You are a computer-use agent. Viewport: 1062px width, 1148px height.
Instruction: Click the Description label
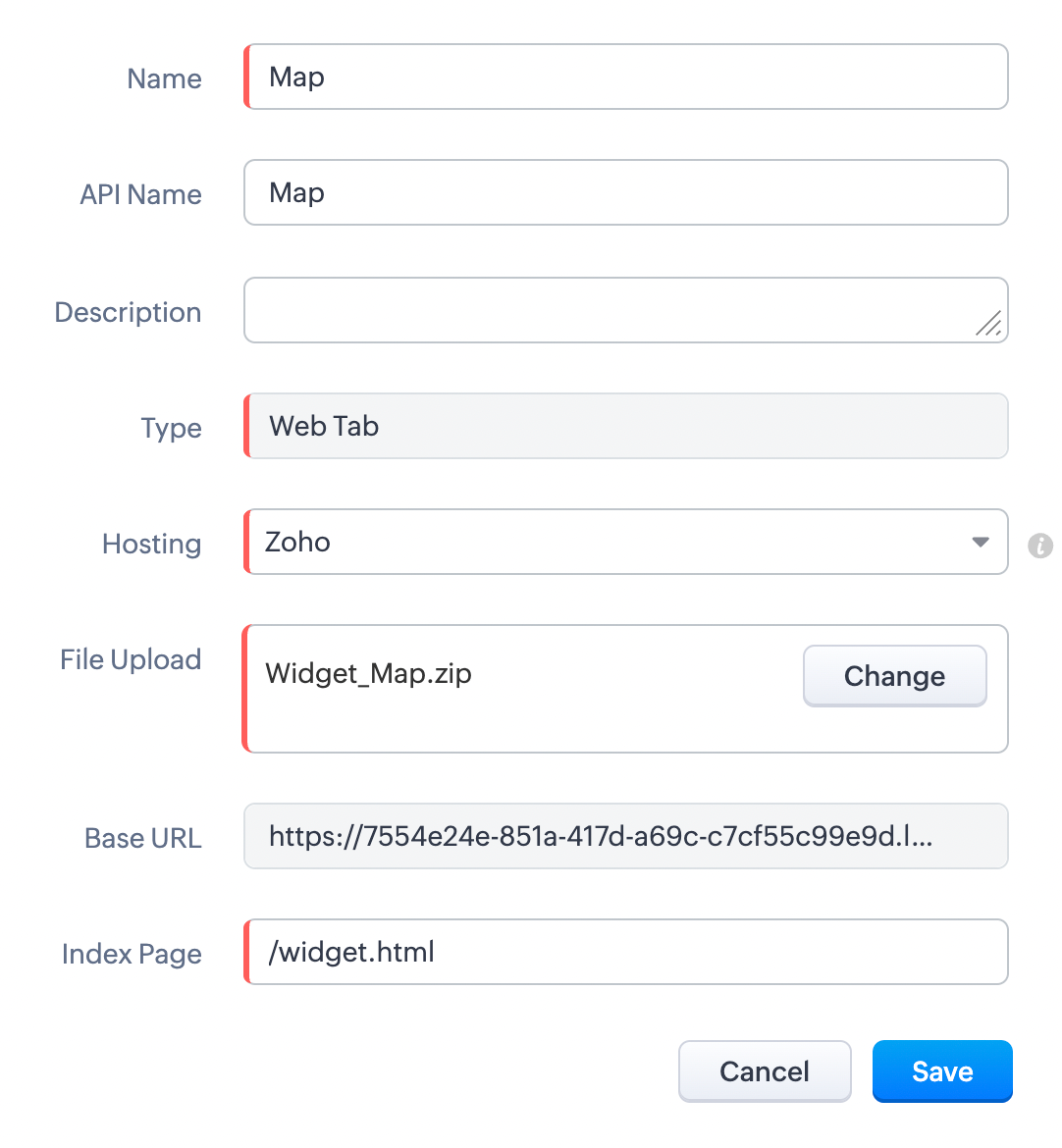coord(129,312)
